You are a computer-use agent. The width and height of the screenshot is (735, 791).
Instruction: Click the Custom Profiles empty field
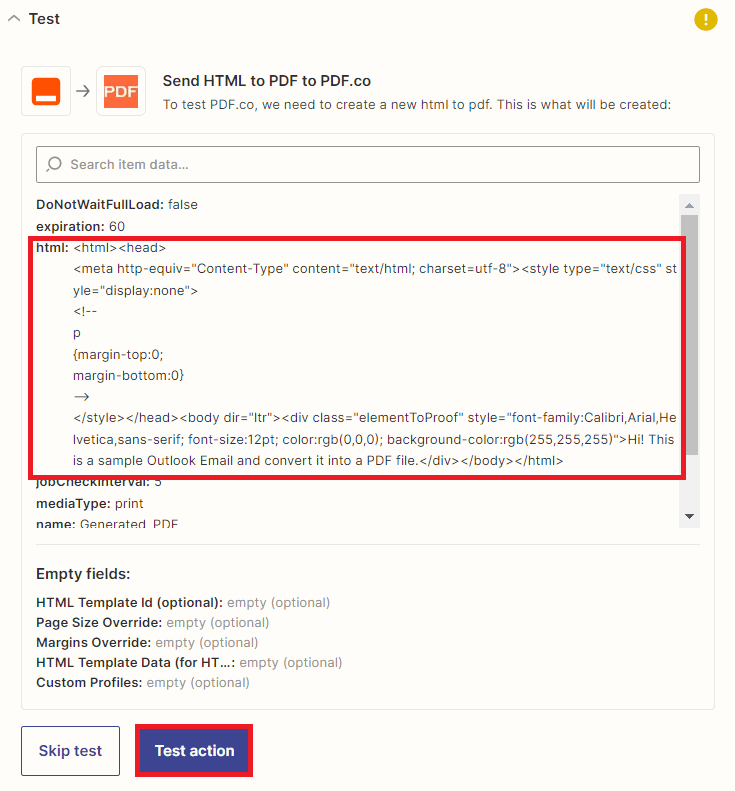click(143, 682)
